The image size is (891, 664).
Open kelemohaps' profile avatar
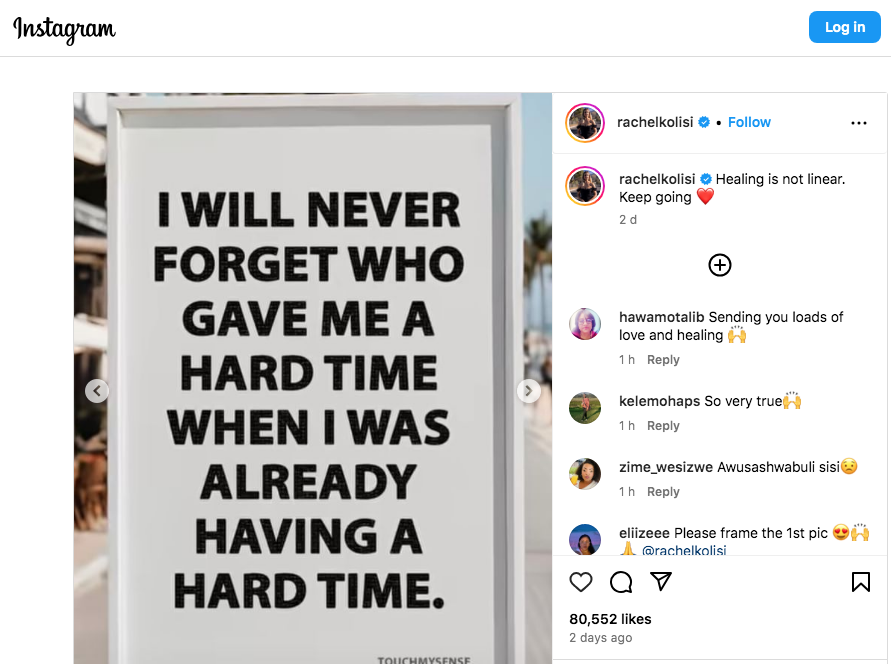pyautogui.click(x=585, y=408)
